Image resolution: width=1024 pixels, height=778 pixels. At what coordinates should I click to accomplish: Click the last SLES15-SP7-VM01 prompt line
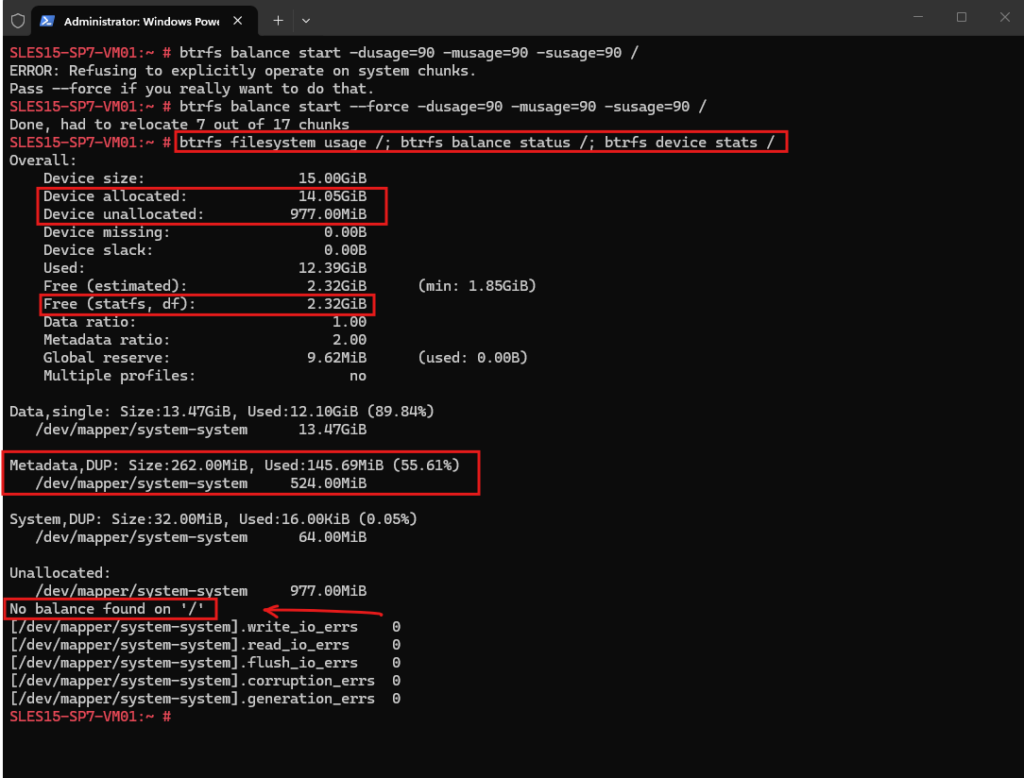coord(90,717)
